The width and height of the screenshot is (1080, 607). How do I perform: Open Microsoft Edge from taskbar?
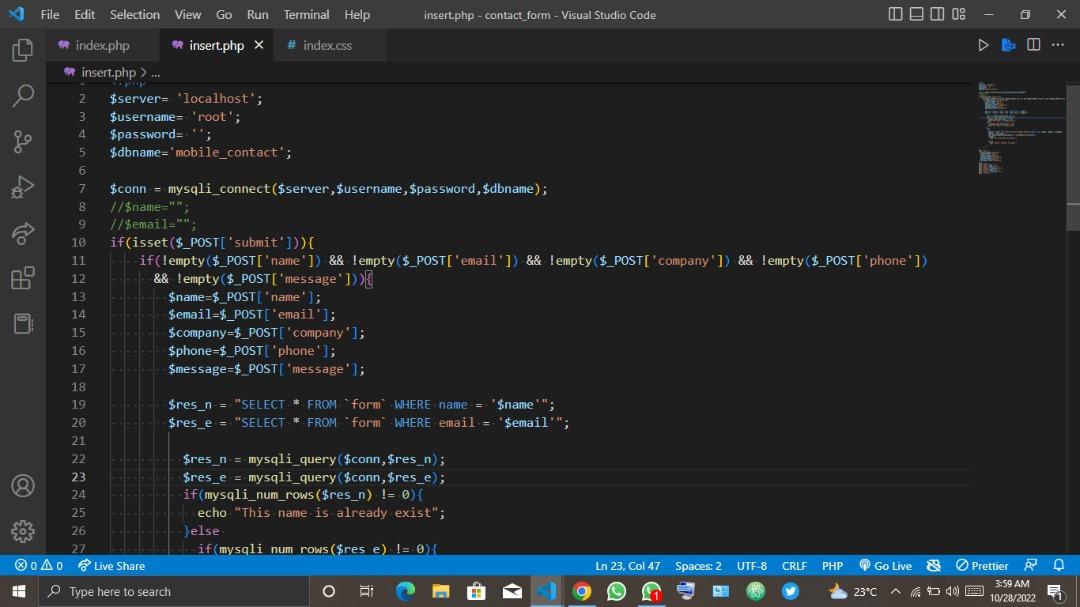point(405,591)
